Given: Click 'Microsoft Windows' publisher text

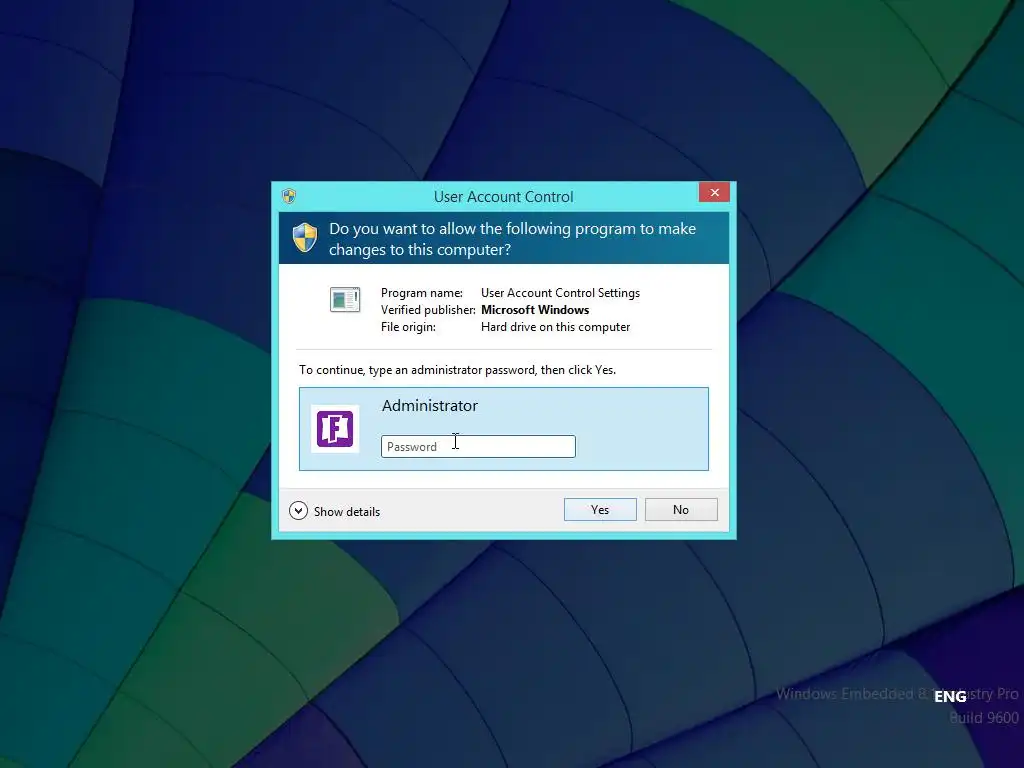Looking at the screenshot, I should [535, 310].
